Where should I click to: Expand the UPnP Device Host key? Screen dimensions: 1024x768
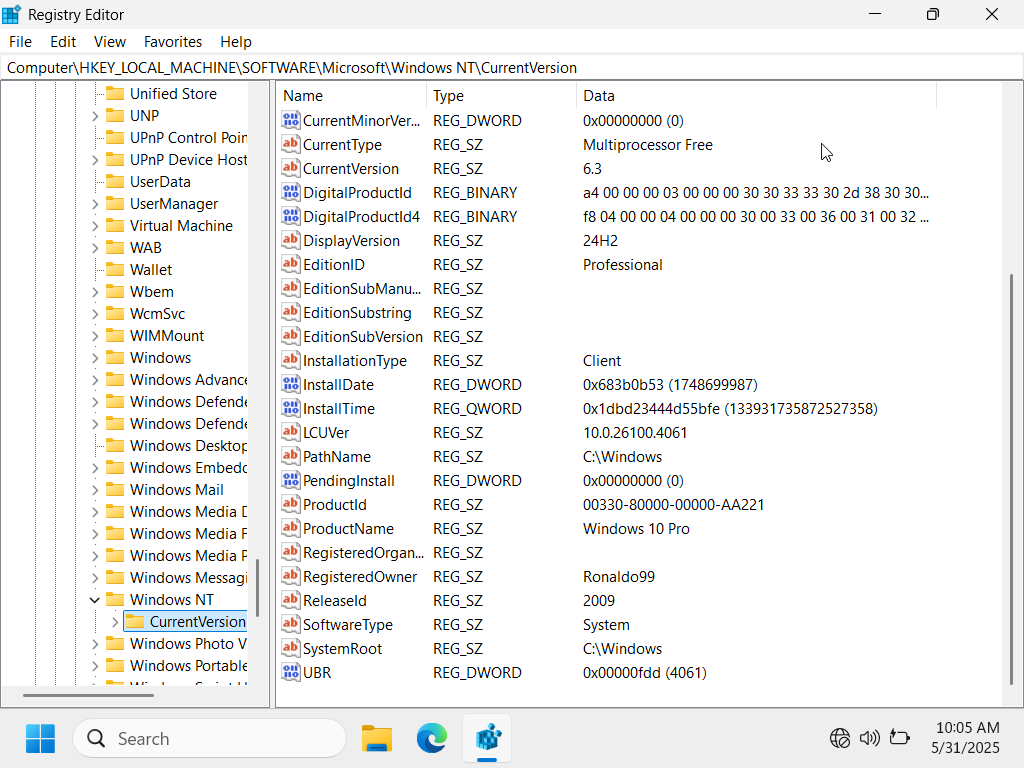point(95,160)
